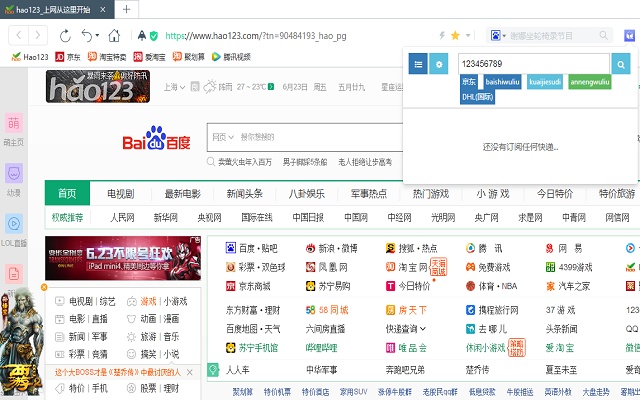This screenshot has height=400, width=640.
Task: Select the annengwuliu courier tag
Action: [590, 82]
